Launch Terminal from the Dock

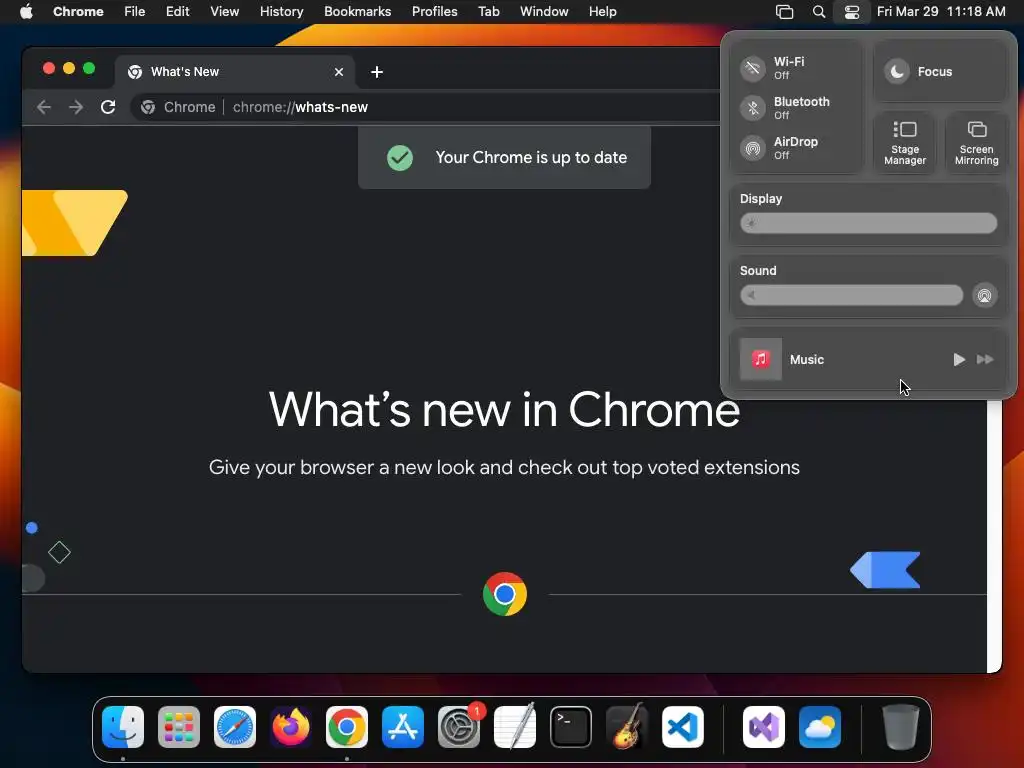point(571,727)
